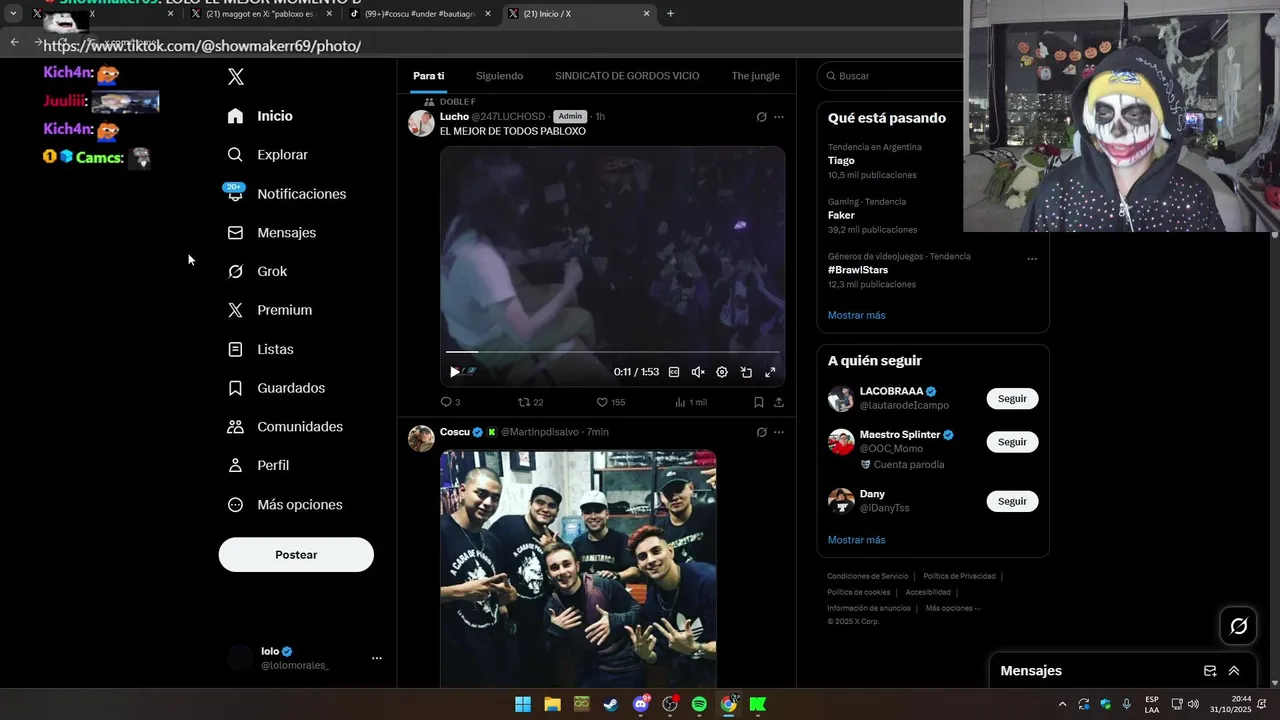This screenshot has width=1280, height=720.
Task: Enter fullscreen on the video
Action: click(770, 372)
